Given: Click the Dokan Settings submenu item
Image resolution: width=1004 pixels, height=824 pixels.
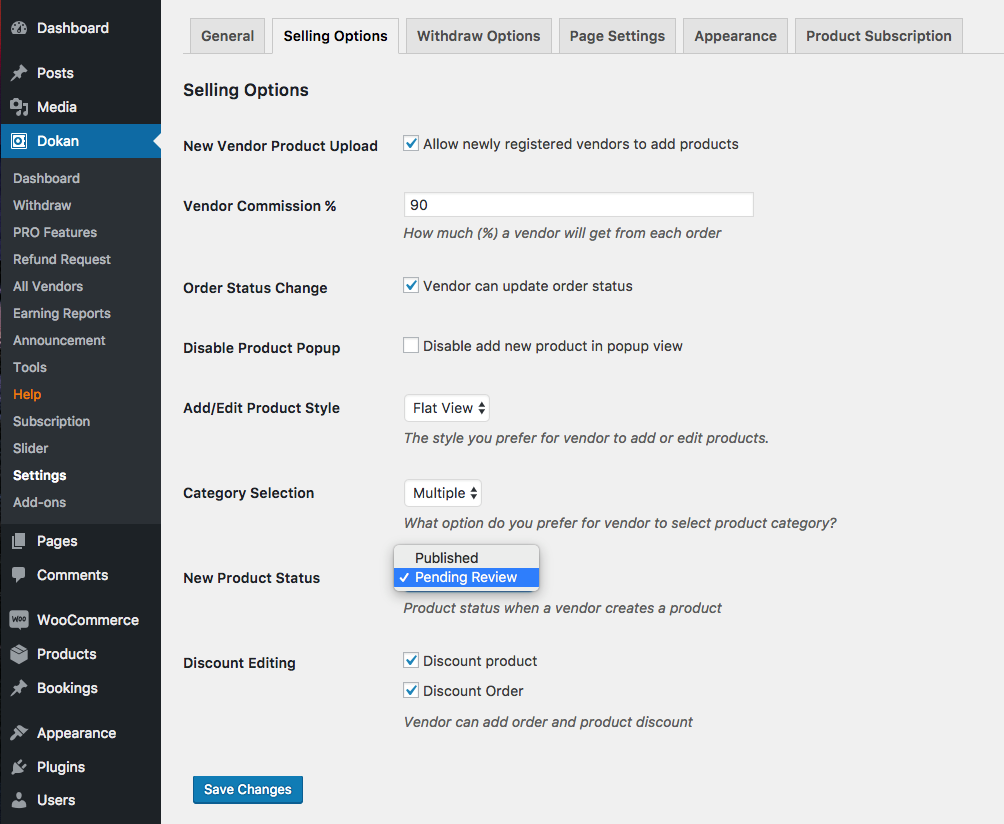Looking at the screenshot, I should [x=40, y=475].
